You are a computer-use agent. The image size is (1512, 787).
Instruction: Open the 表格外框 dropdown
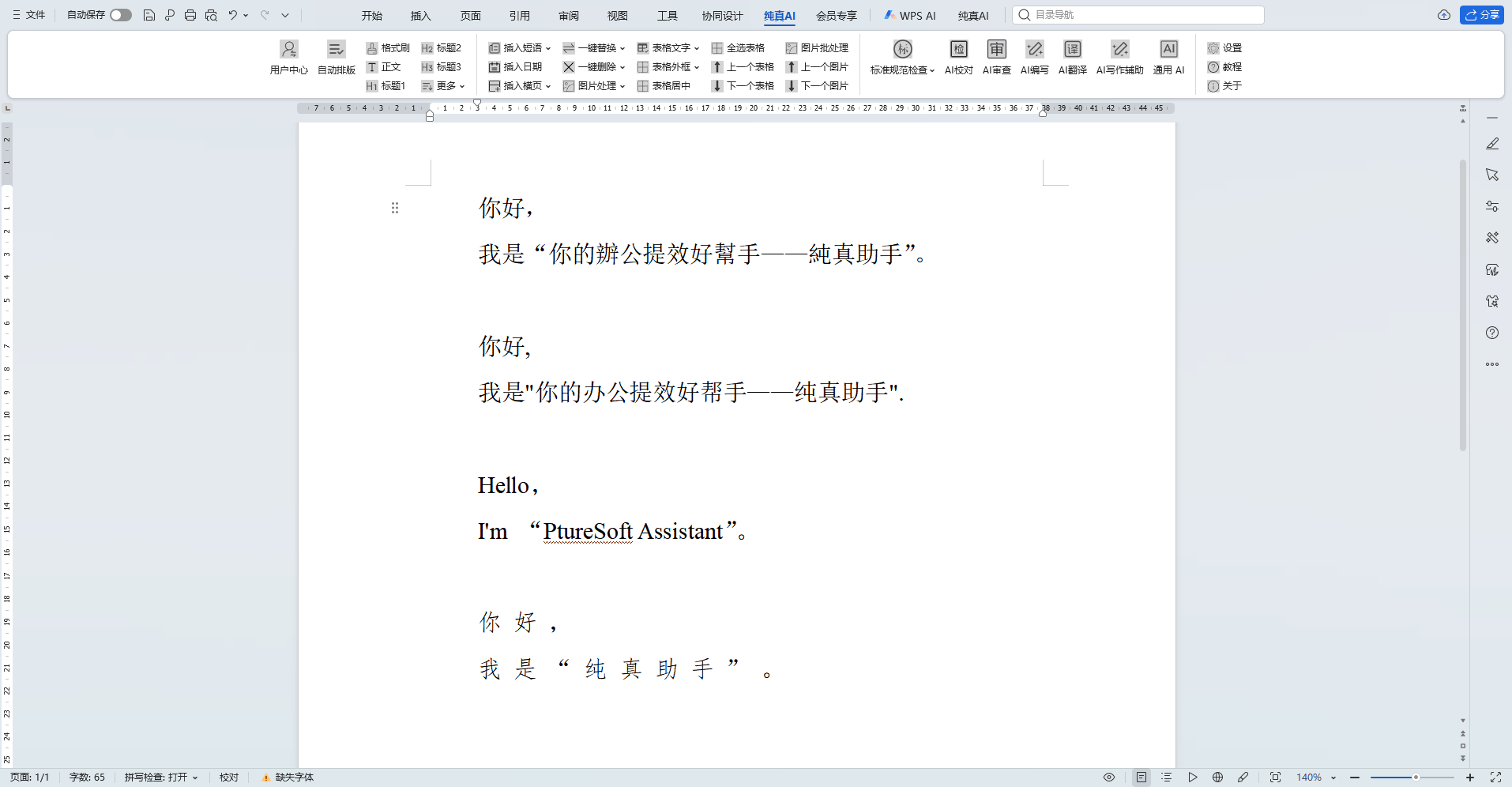pyautogui.click(x=668, y=67)
